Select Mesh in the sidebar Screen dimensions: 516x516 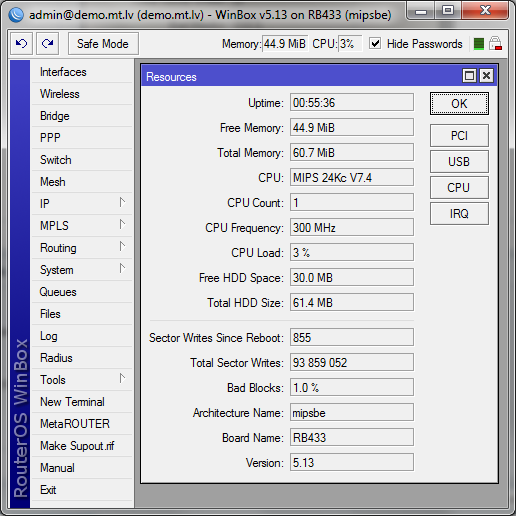[82, 182]
